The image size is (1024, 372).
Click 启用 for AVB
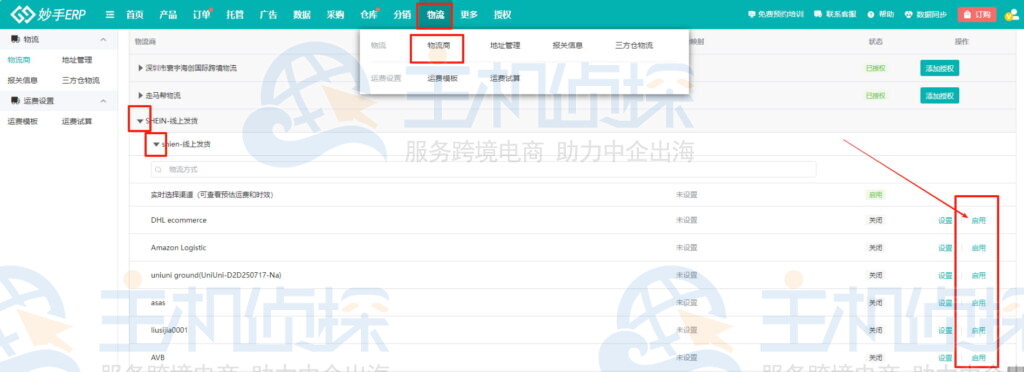[x=978, y=358]
